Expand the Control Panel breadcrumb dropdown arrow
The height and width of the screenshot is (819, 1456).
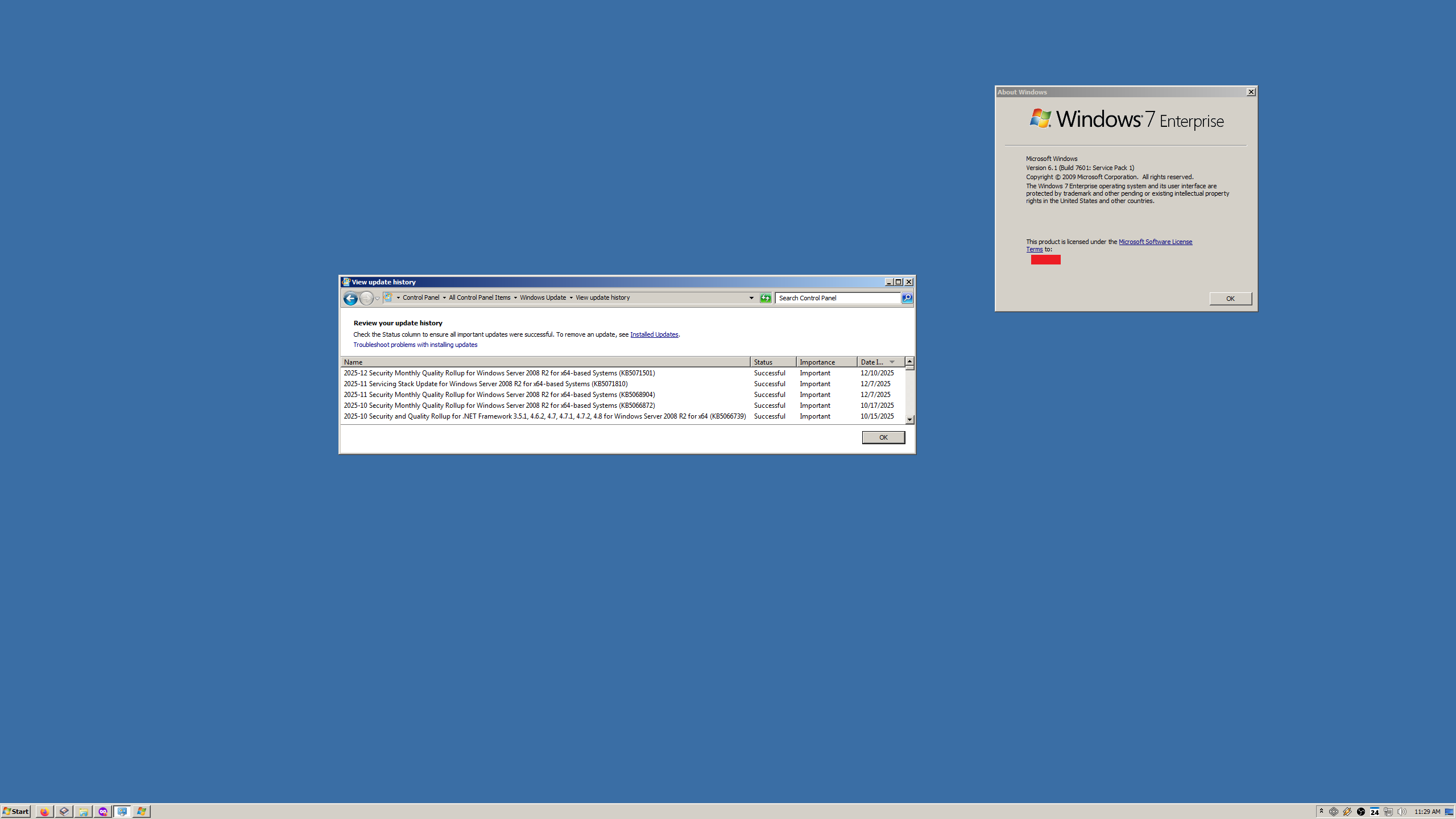(x=444, y=297)
